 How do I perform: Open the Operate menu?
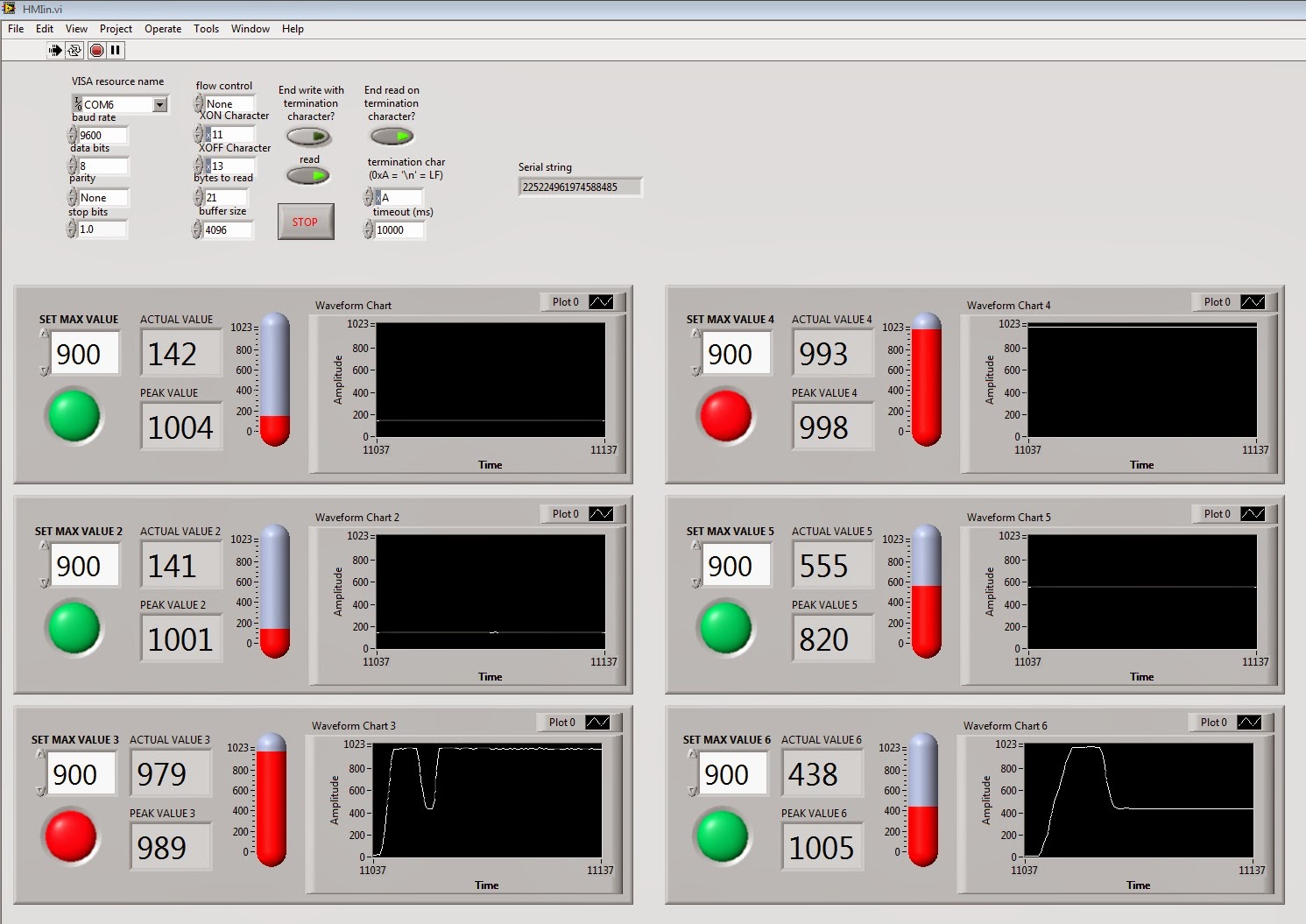162,28
